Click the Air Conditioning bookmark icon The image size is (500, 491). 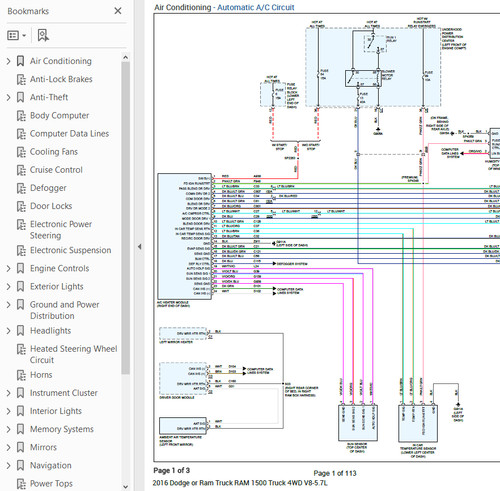(21, 61)
